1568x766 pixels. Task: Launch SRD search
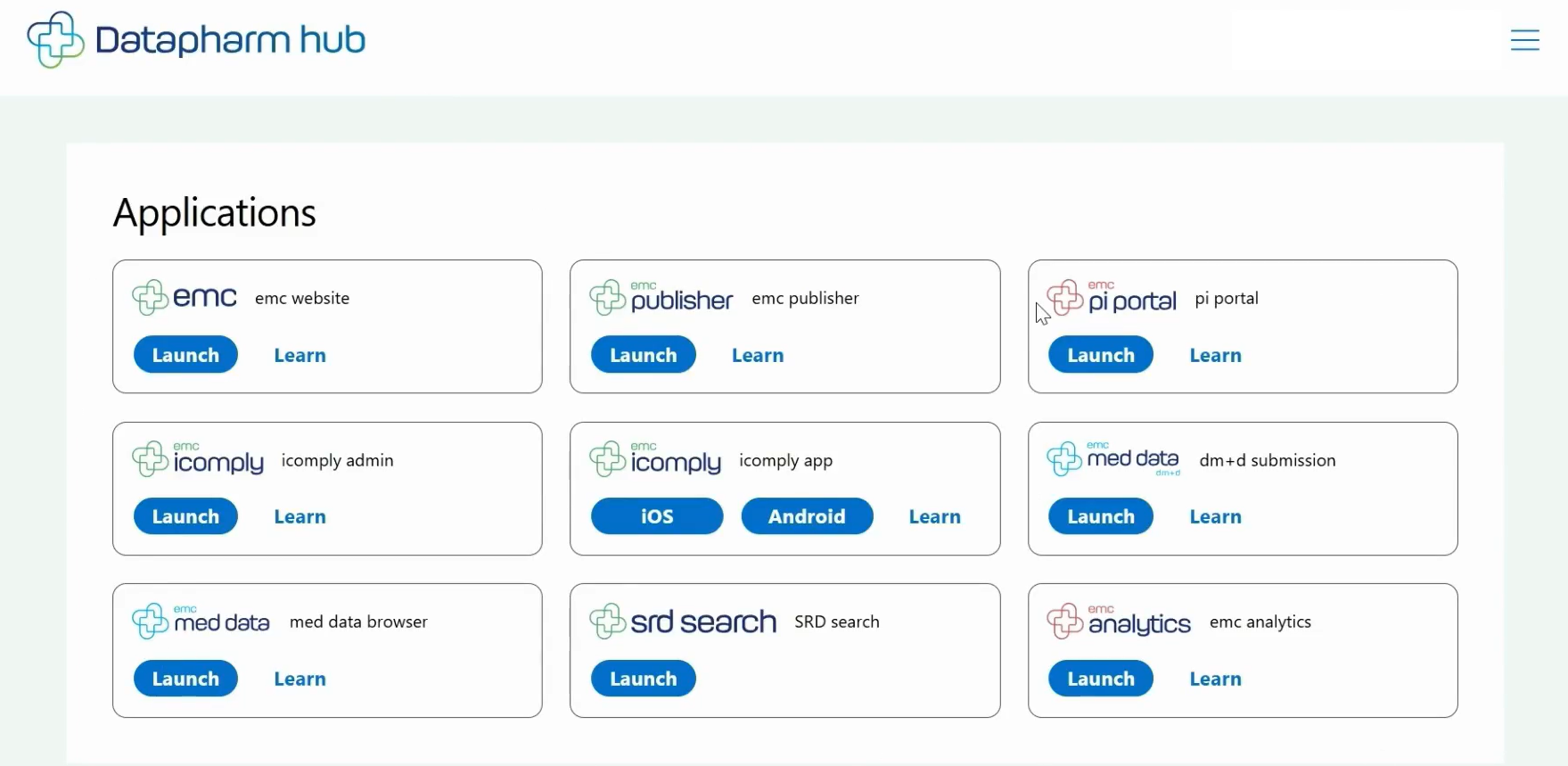pos(643,679)
